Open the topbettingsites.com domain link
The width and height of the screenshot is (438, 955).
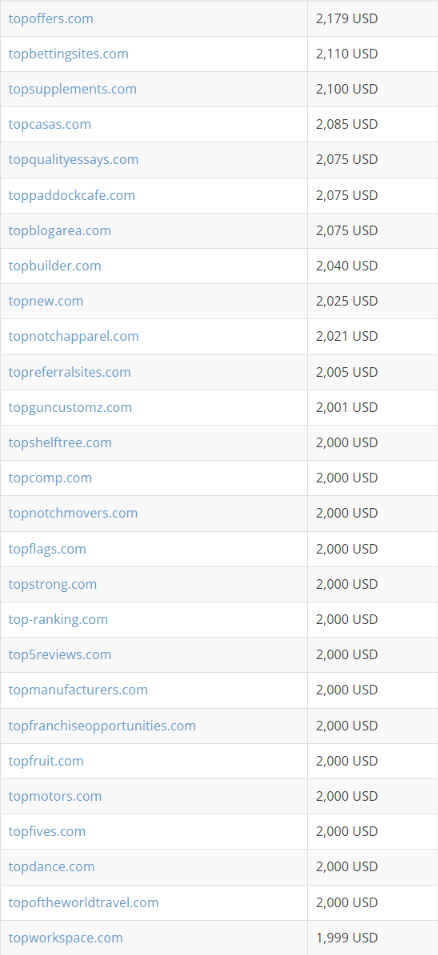pyautogui.click(x=68, y=54)
